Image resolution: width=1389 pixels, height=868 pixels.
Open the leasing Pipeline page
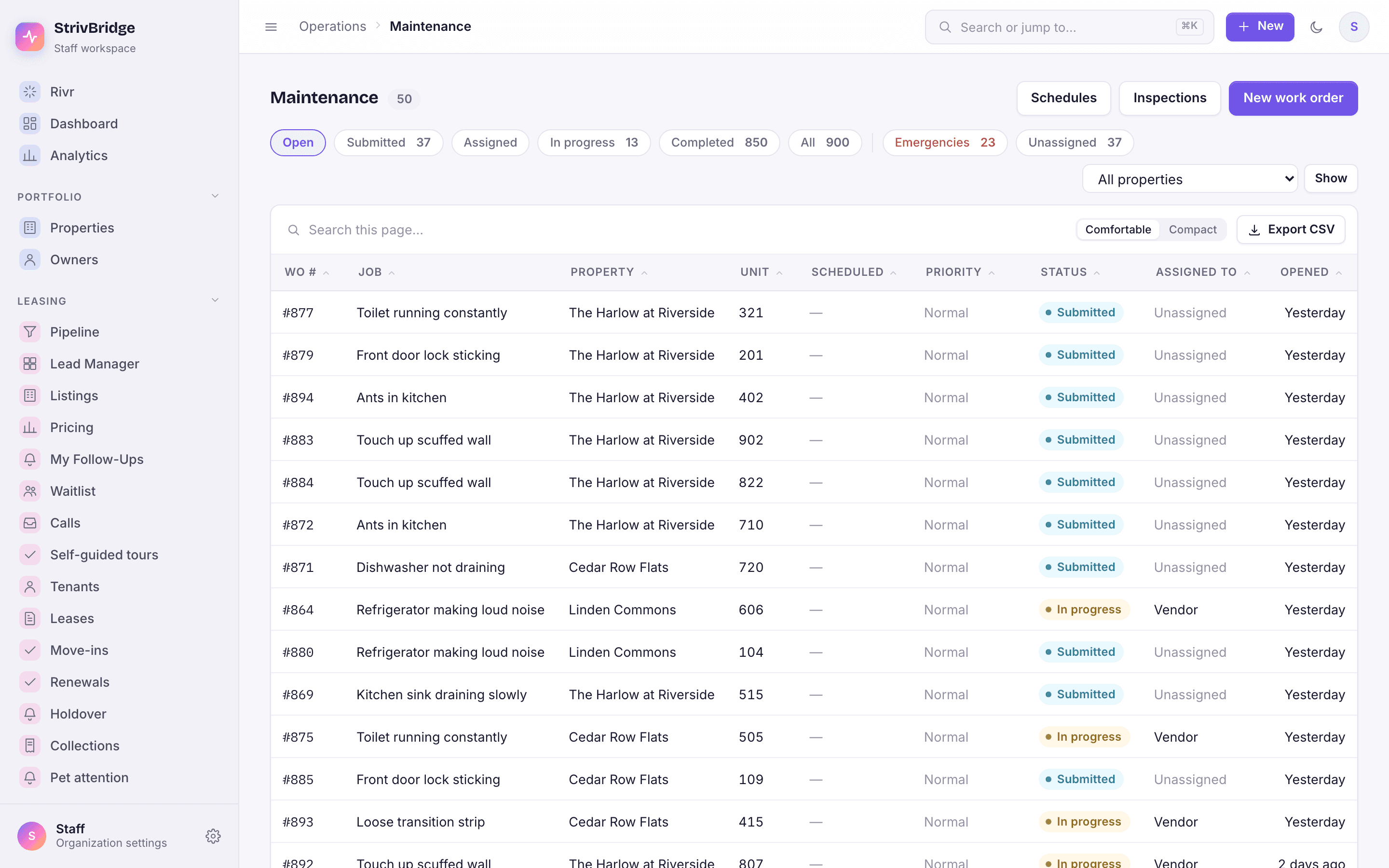pyautogui.click(x=119, y=332)
